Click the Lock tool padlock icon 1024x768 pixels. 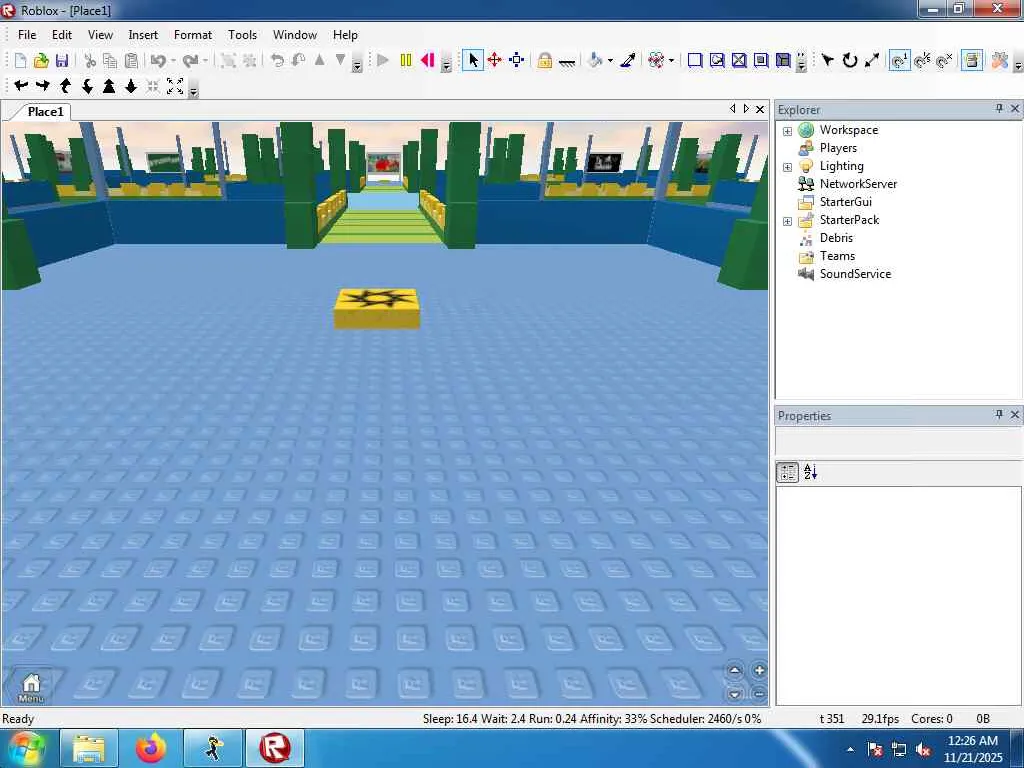click(x=544, y=61)
